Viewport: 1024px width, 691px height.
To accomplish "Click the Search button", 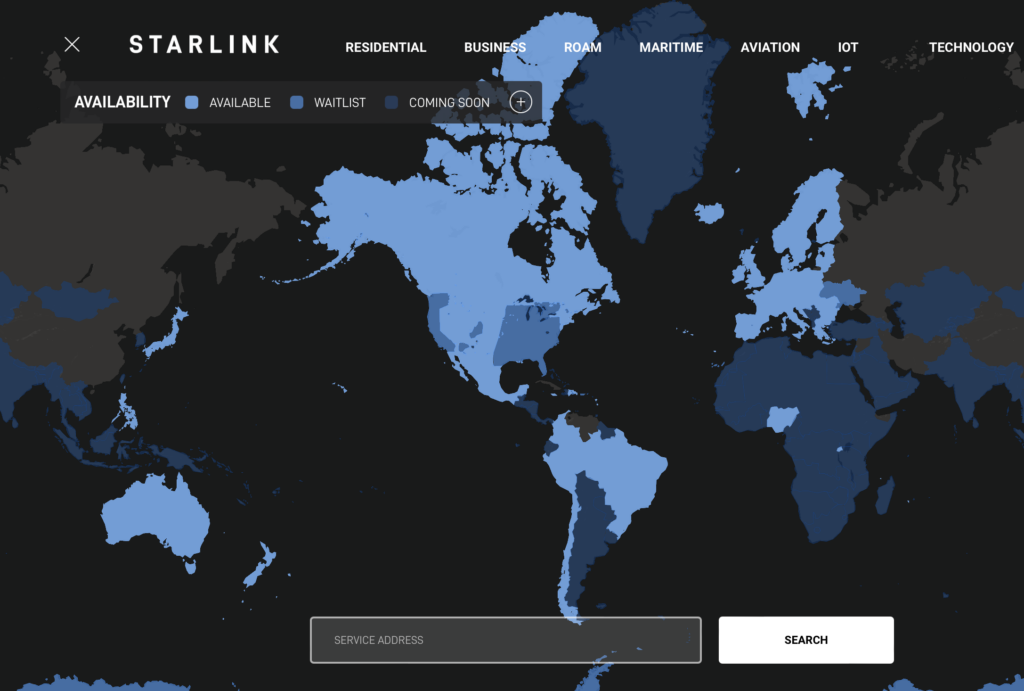I will [806, 640].
